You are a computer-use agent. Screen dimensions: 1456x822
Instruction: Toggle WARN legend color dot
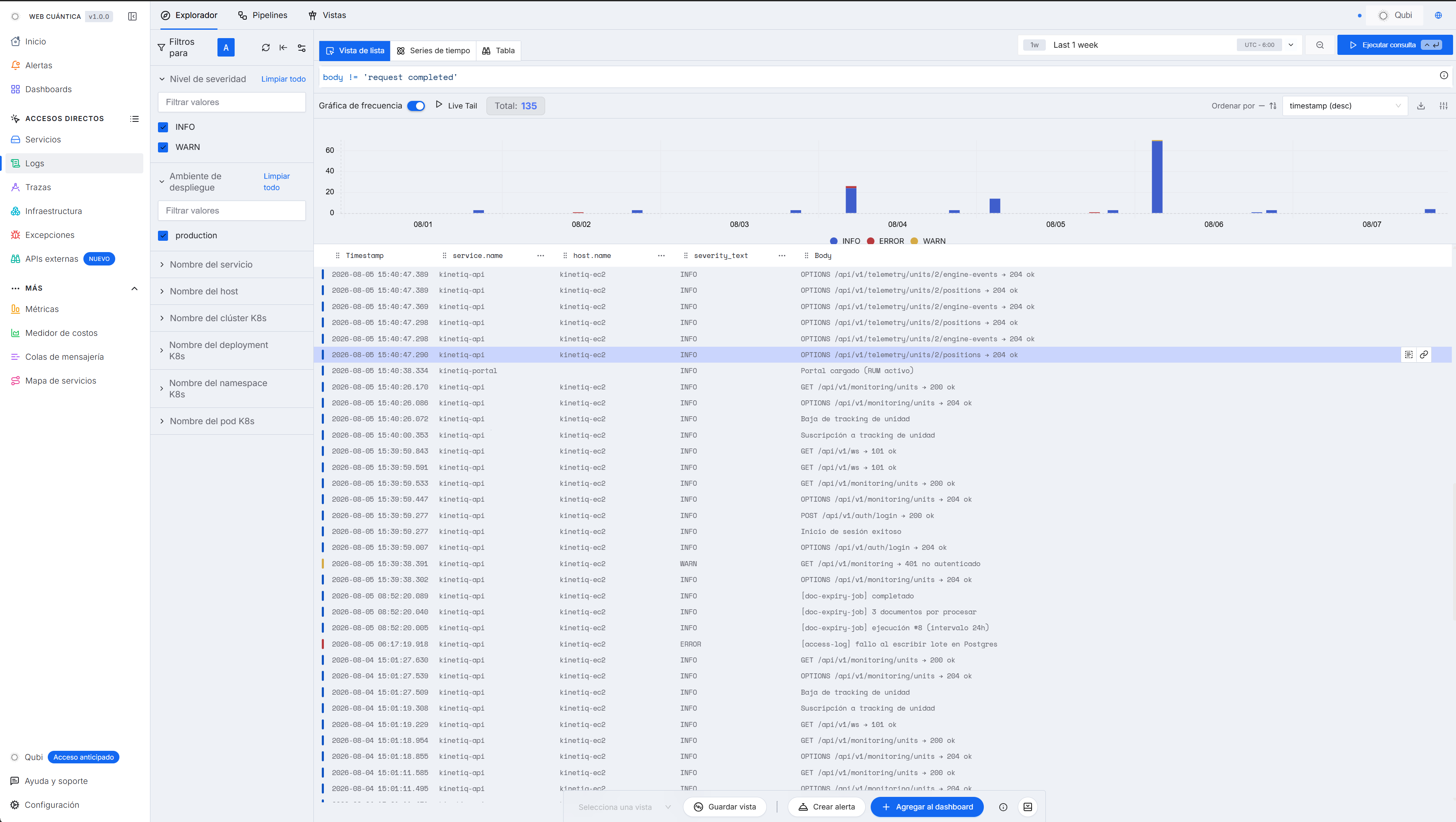(x=914, y=241)
